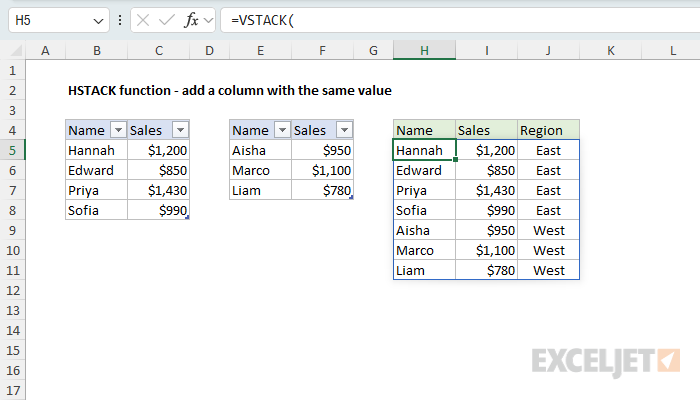This screenshot has width=700, height=400.
Task: Click the 'Name' header cell in column H
Action: (x=424, y=130)
